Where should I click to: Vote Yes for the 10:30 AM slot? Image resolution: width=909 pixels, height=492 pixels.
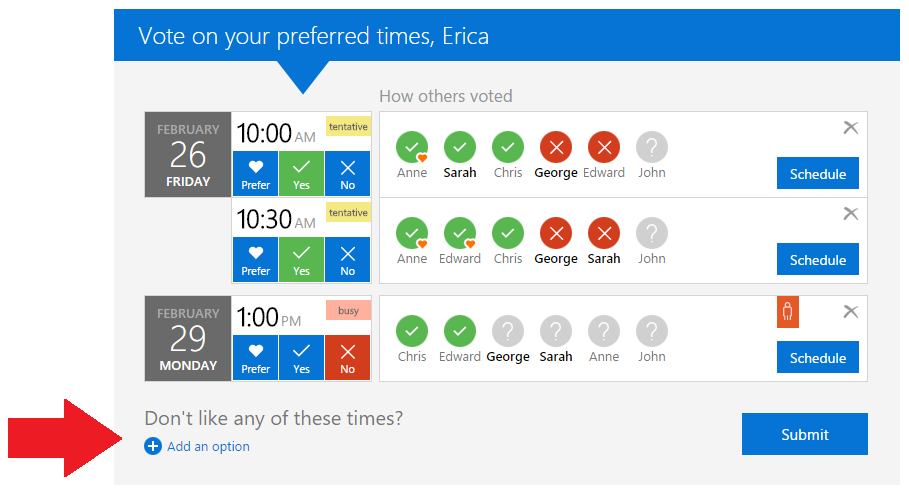tap(302, 259)
